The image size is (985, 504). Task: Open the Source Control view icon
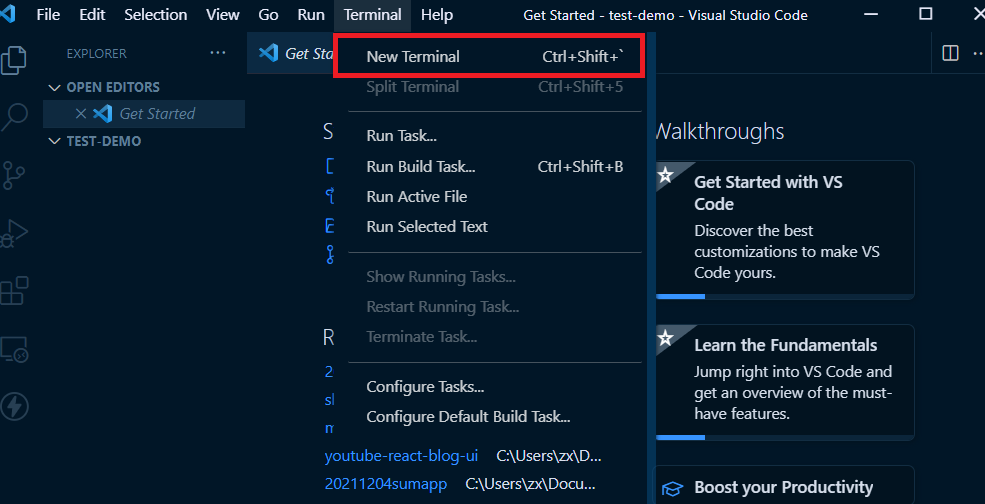pos(13,175)
